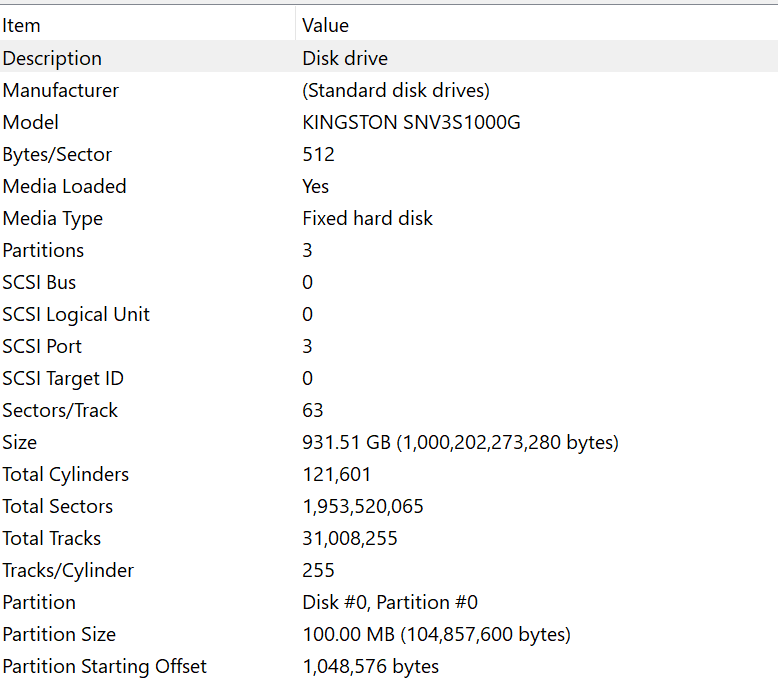Image resolution: width=778 pixels, height=690 pixels.
Task: Select the Partitions row
Action: 43,250
